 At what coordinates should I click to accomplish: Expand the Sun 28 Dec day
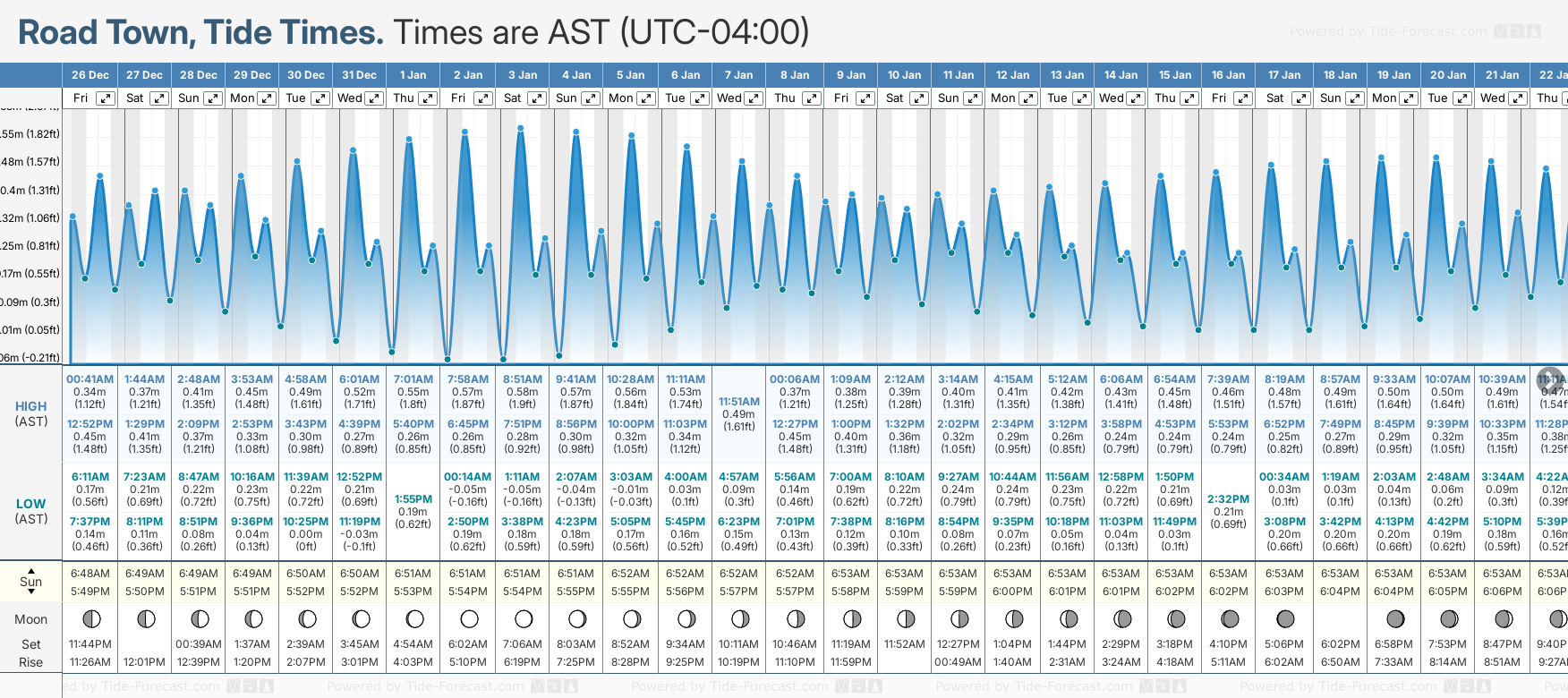213,98
